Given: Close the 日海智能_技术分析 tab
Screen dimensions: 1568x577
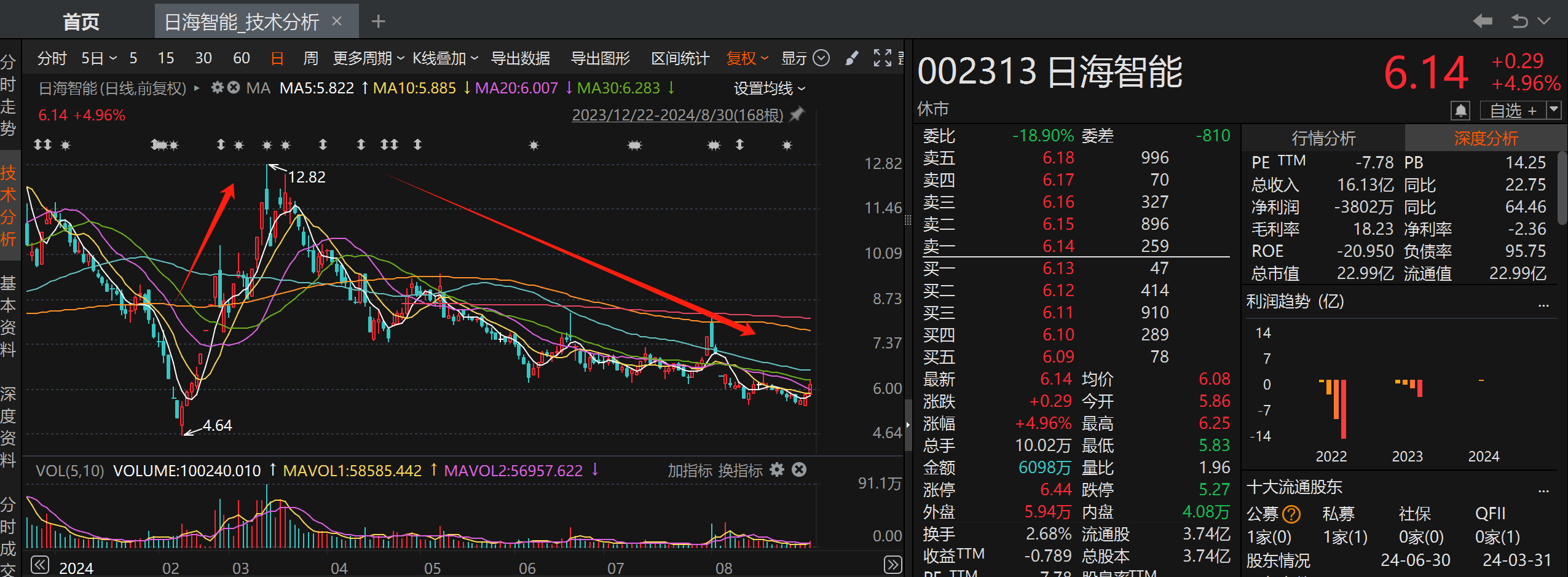Looking at the screenshot, I should point(337,22).
